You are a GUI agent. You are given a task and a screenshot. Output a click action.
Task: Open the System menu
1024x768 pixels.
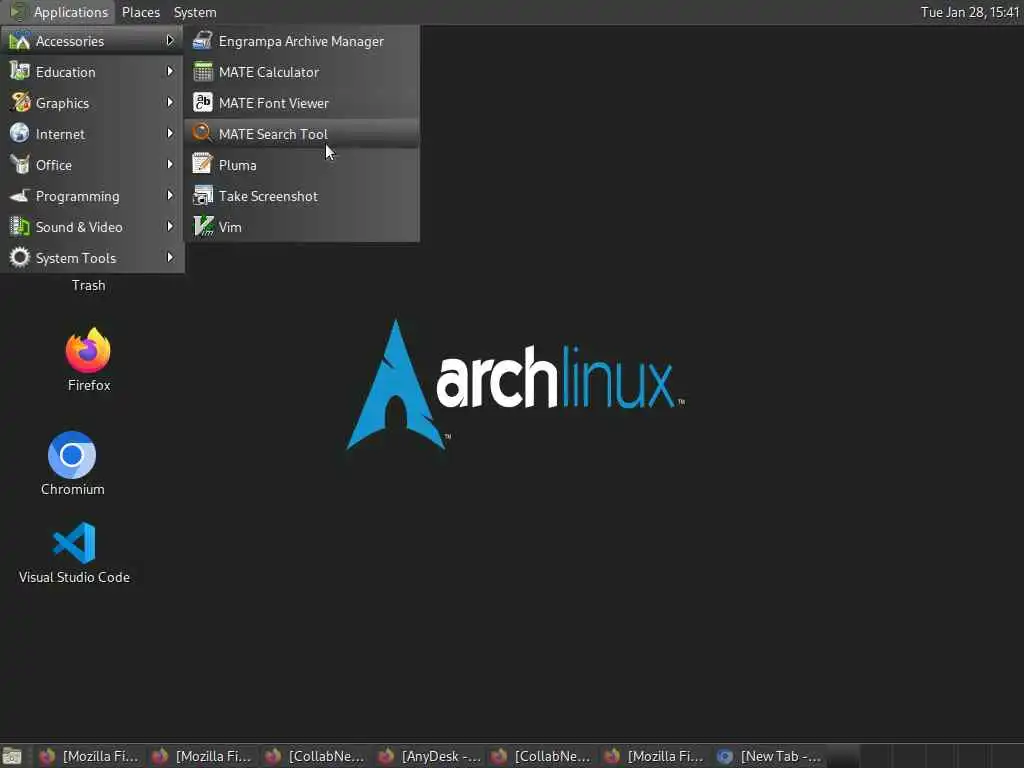click(195, 12)
